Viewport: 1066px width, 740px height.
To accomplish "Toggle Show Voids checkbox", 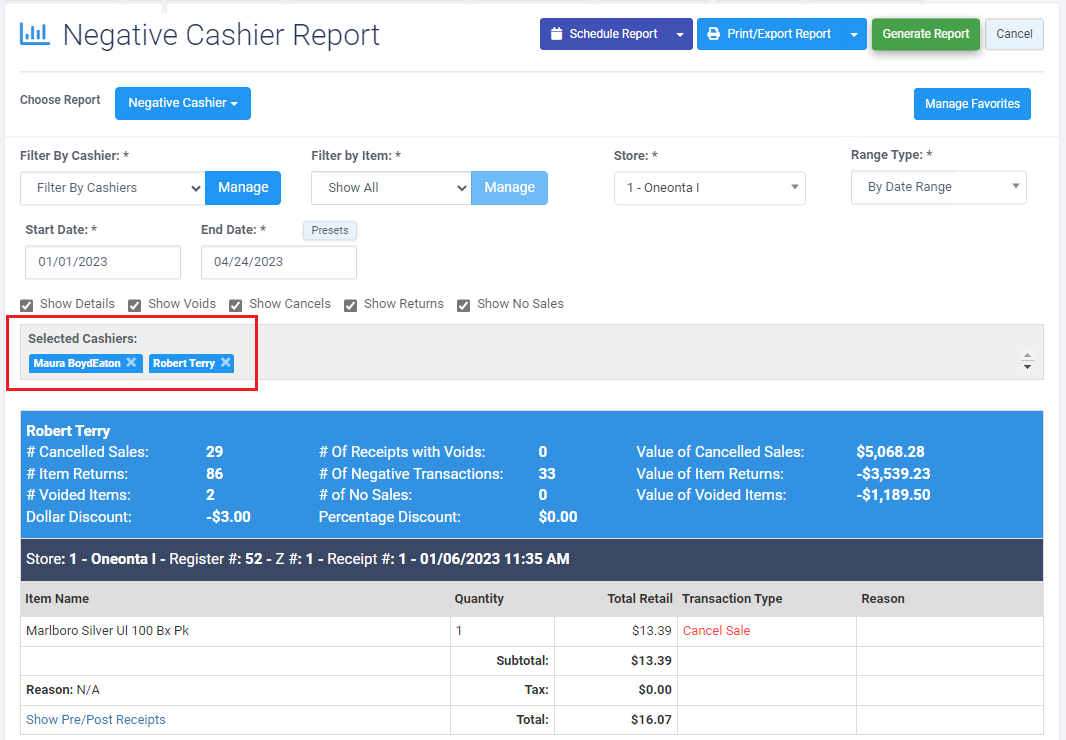I will 135,305.
